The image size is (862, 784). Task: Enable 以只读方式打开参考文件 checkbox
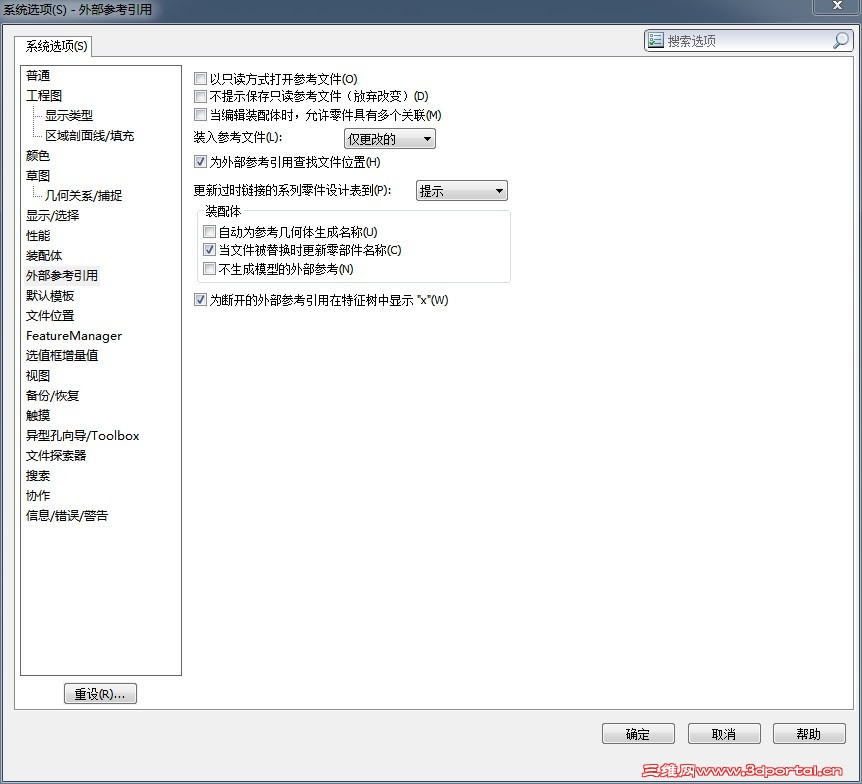click(200, 79)
